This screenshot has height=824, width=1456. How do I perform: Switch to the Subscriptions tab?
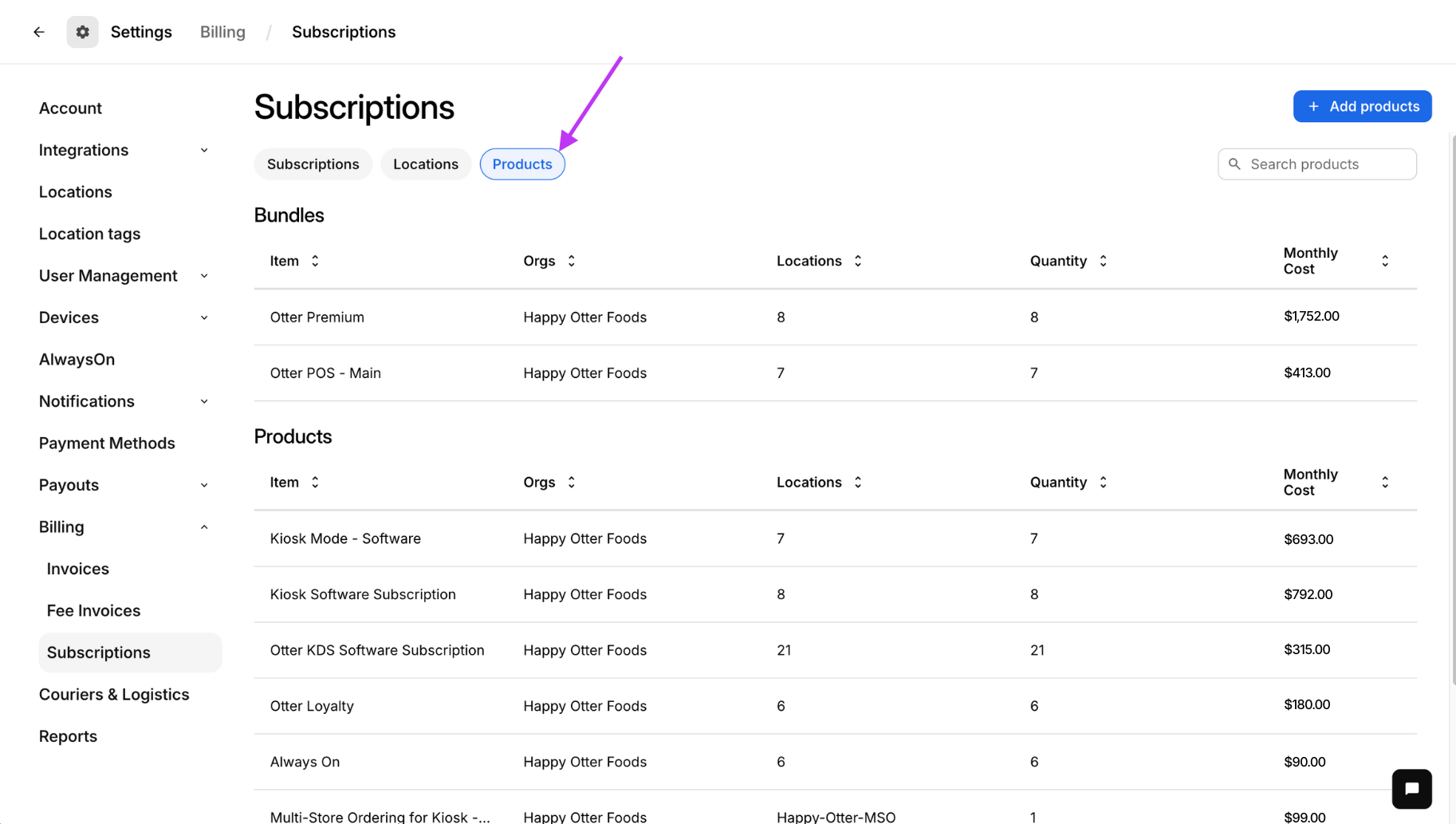[x=313, y=164]
